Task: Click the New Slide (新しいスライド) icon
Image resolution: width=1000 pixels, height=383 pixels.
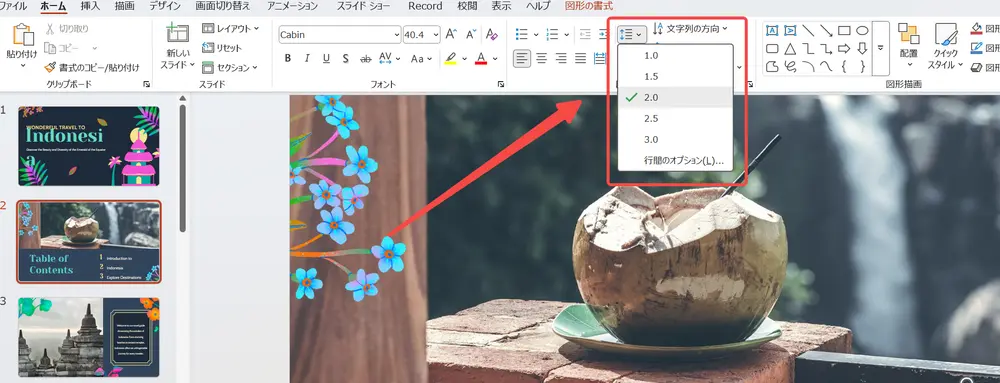Action: (177, 34)
